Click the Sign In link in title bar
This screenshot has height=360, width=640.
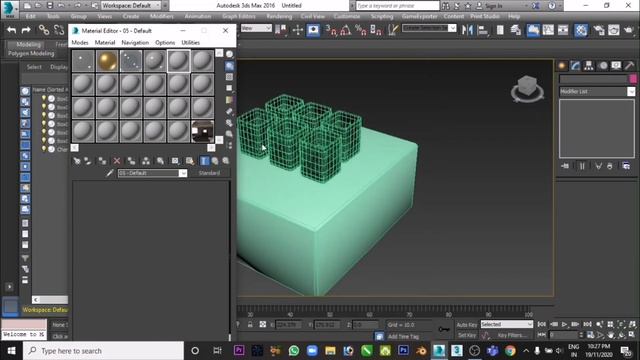pos(493,6)
